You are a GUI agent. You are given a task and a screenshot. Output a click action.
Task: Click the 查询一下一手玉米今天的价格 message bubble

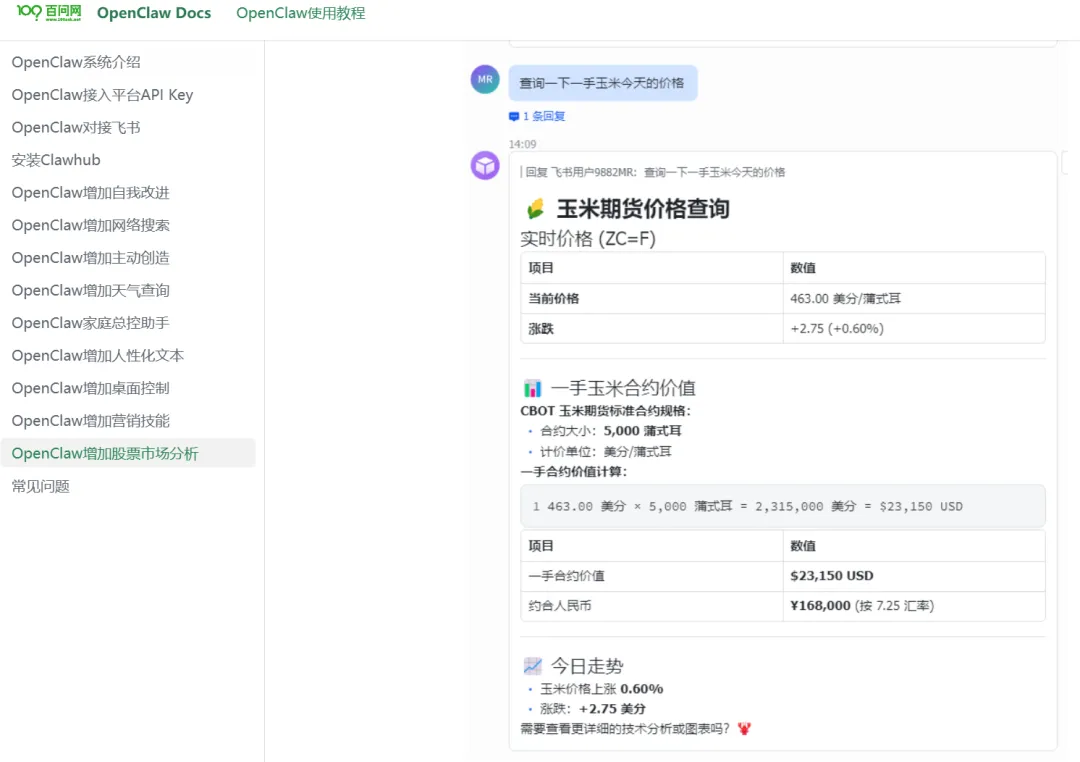[x=603, y=83]
